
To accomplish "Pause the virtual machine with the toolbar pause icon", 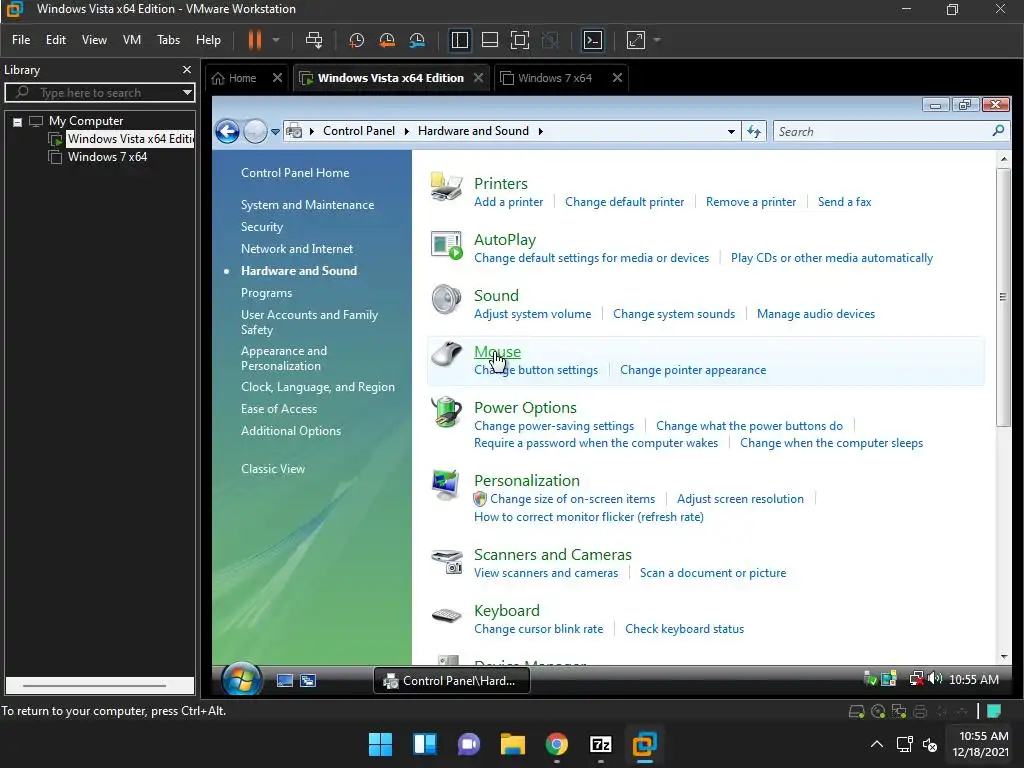I will 255,40.
